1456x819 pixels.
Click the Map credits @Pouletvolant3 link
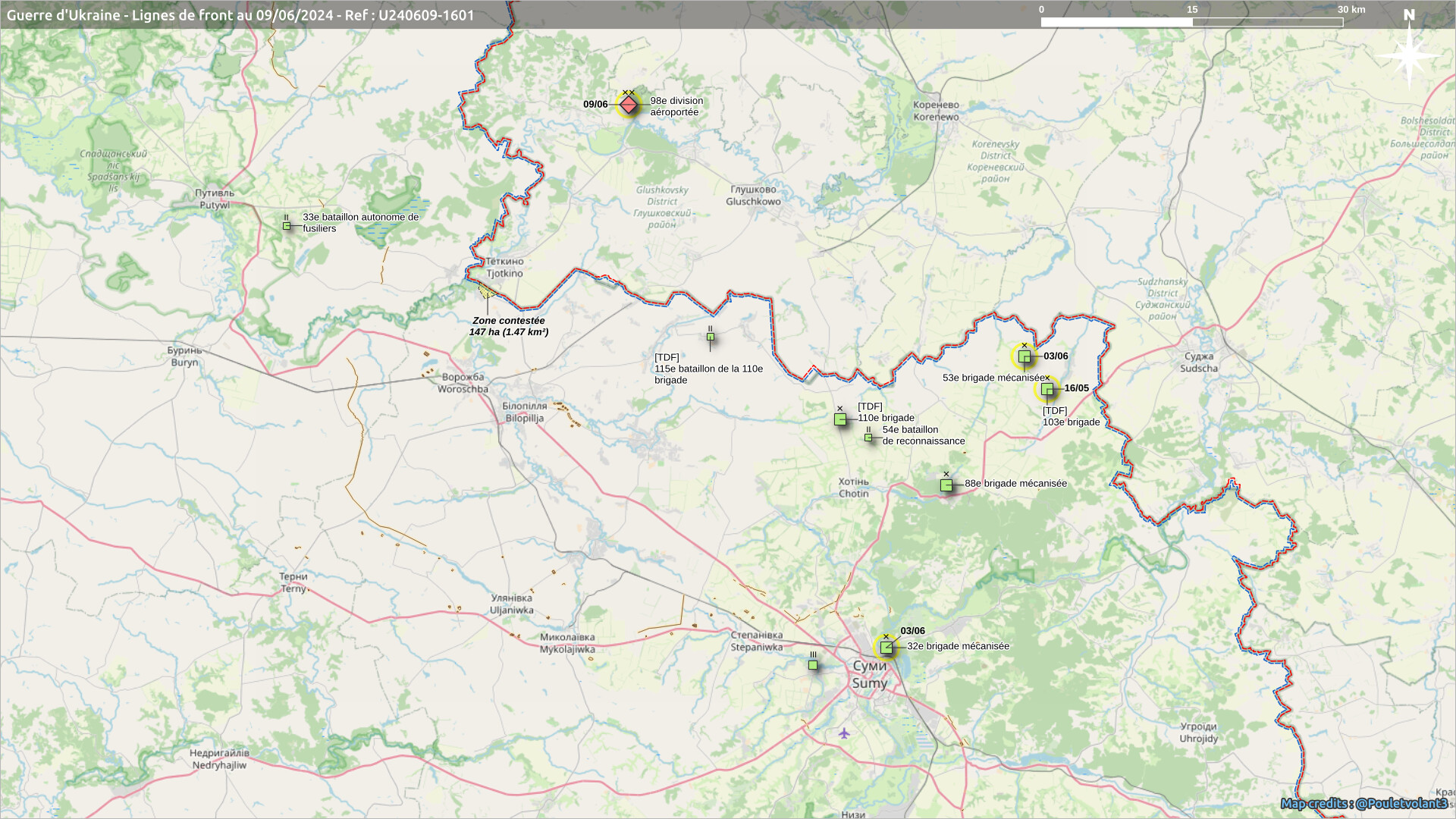pyautogui.click(x=1363, y=803)
